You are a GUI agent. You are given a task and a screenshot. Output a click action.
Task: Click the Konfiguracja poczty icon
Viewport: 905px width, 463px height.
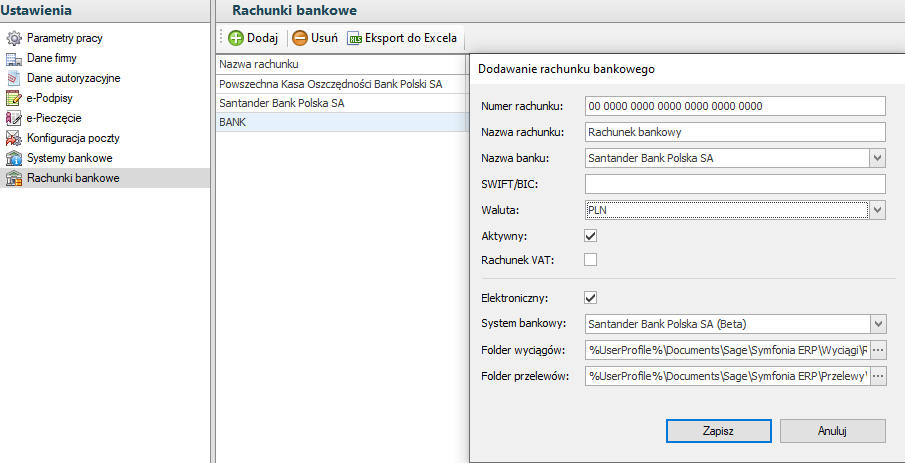(x=14, y=138)
